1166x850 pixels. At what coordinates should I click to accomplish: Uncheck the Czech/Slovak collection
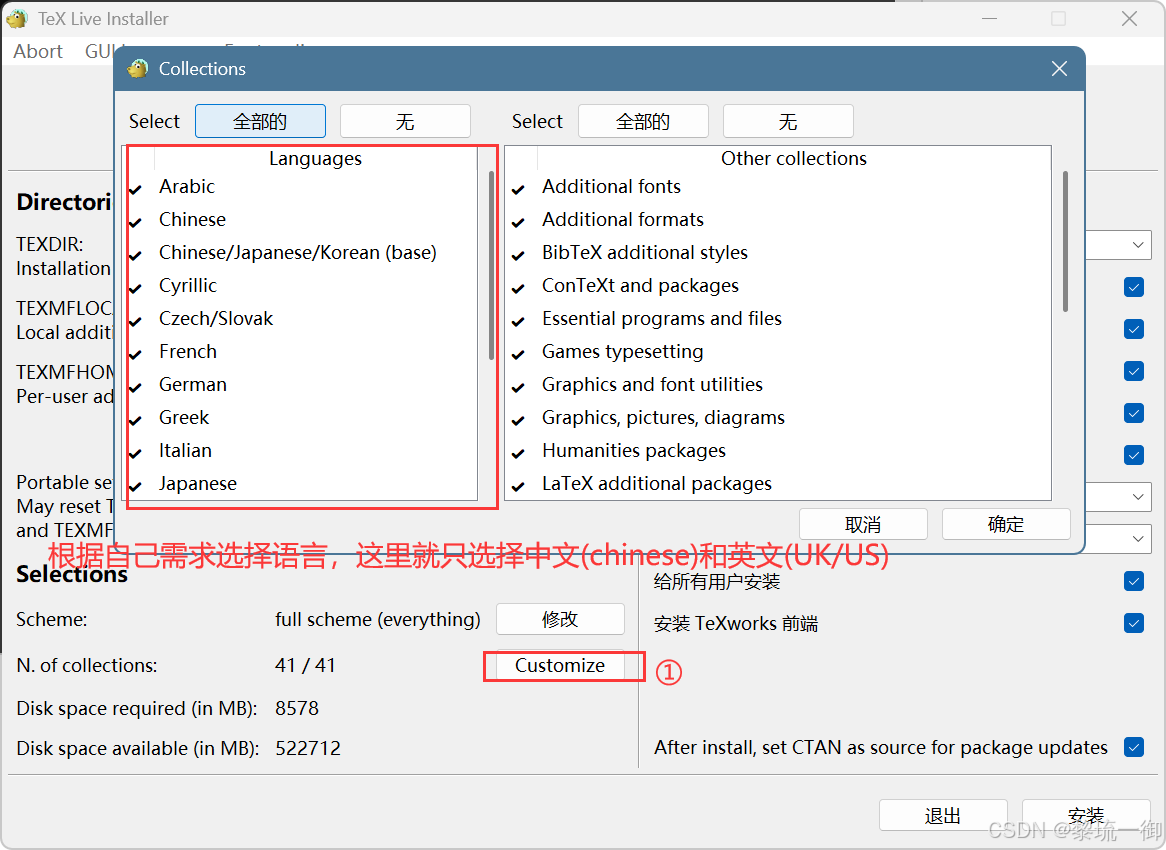click(x=136, y=321)
